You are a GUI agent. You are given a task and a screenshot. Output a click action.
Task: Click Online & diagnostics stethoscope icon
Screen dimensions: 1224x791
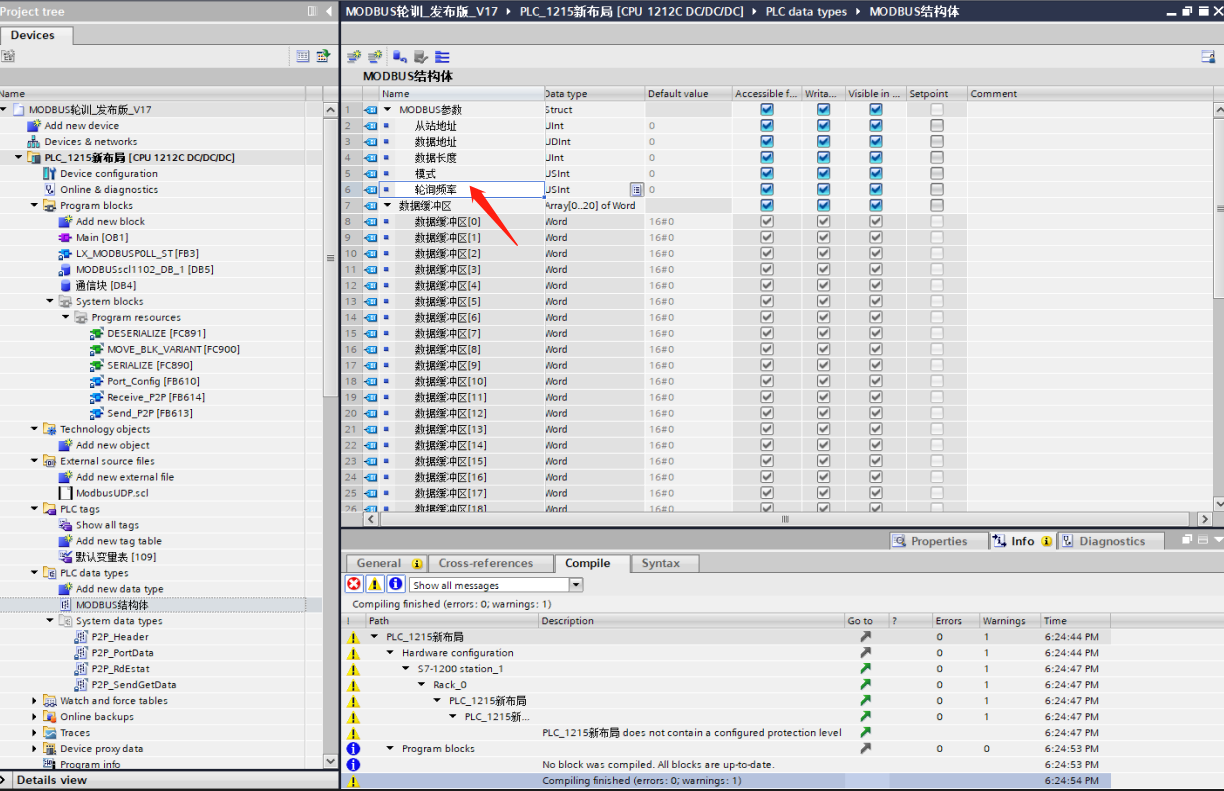[50, 190]
